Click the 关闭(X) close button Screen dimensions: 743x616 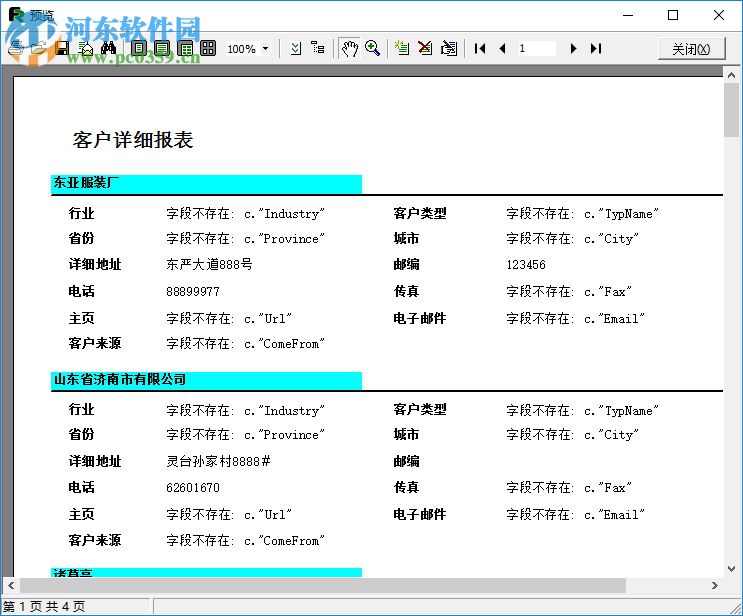(x=691, y=49)
